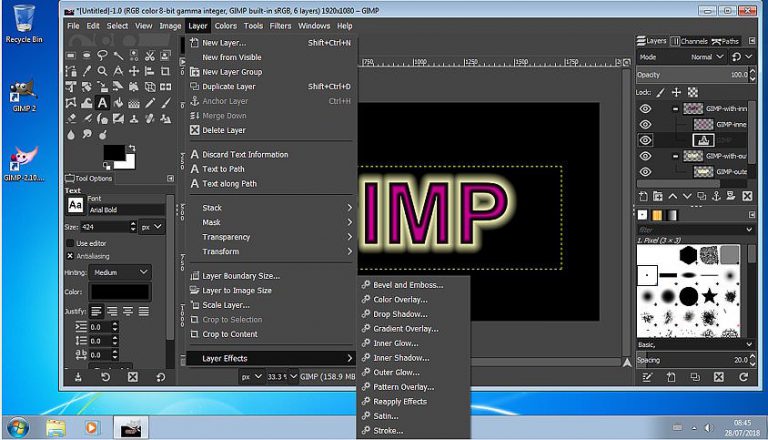Select the Heal bandage tool

pyautogui.click(x=149, y=118)
